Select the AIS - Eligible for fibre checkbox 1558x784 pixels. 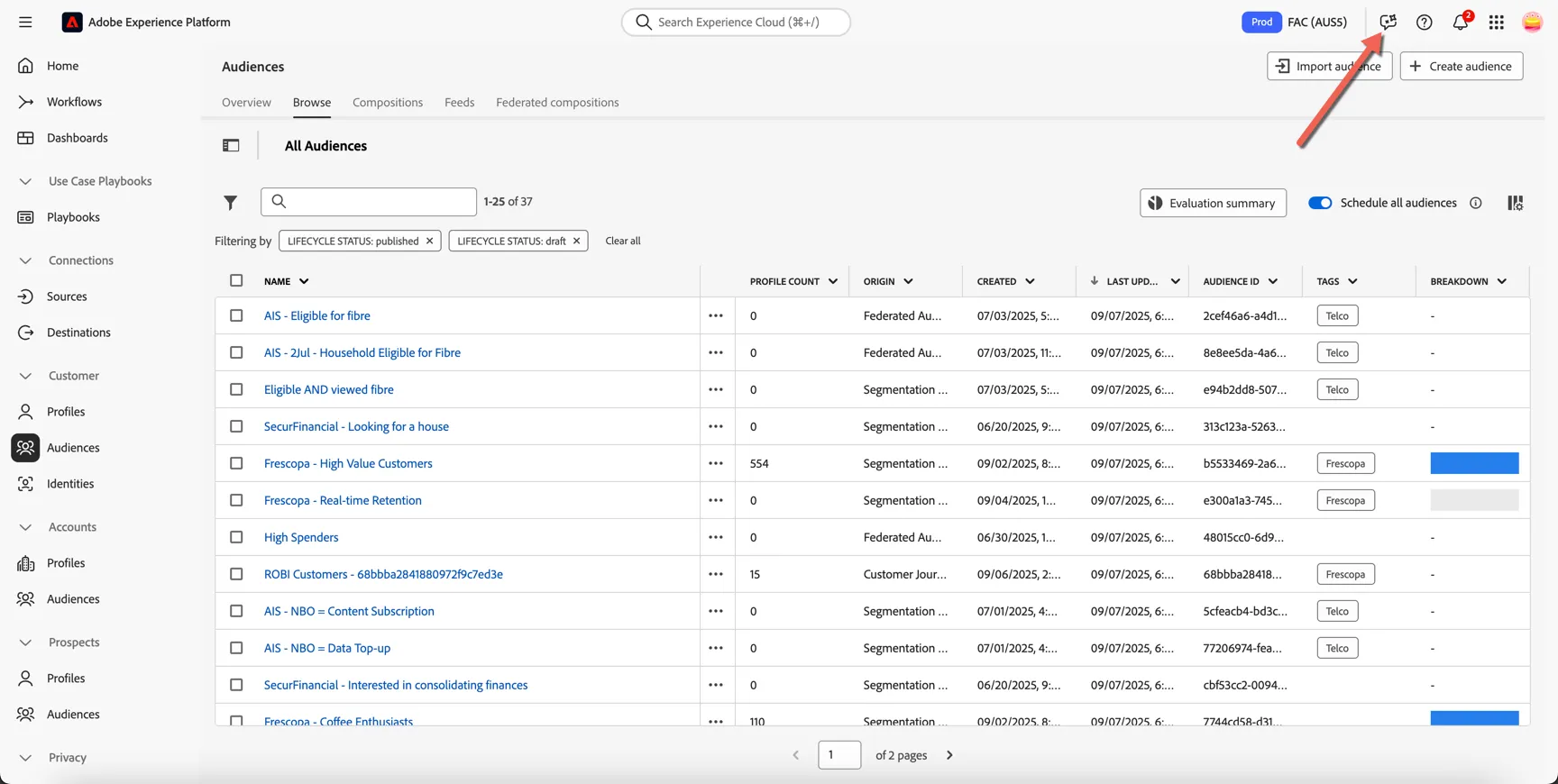coord(236,316)
